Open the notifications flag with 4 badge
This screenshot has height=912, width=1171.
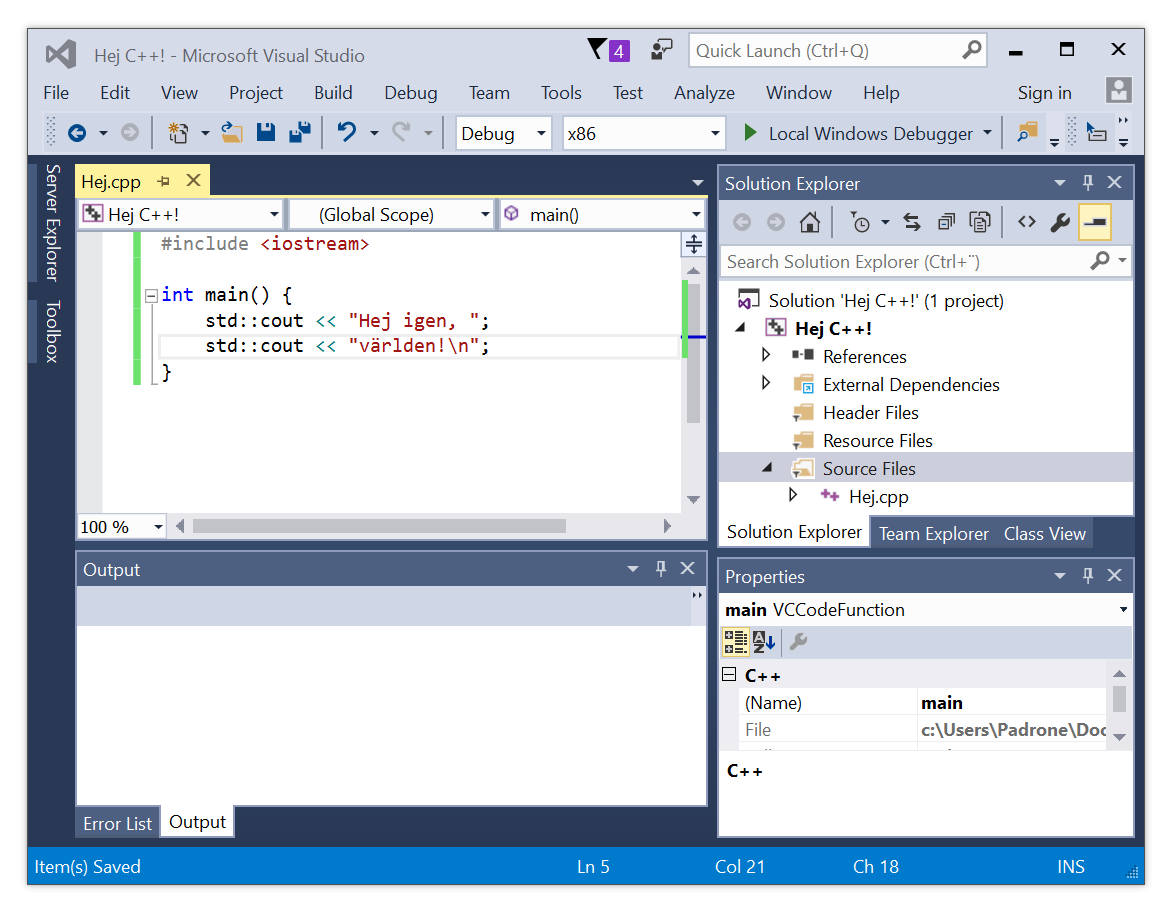pyautogui.click(x=609, y=51)
